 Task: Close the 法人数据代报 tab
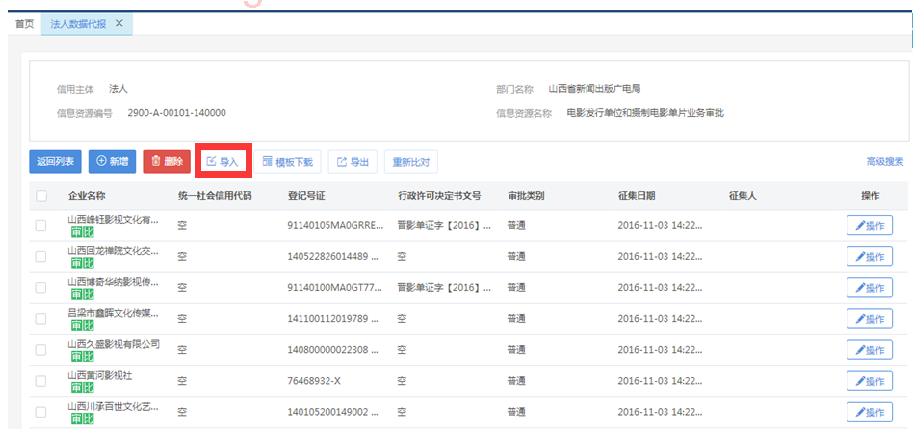[119, 23]
